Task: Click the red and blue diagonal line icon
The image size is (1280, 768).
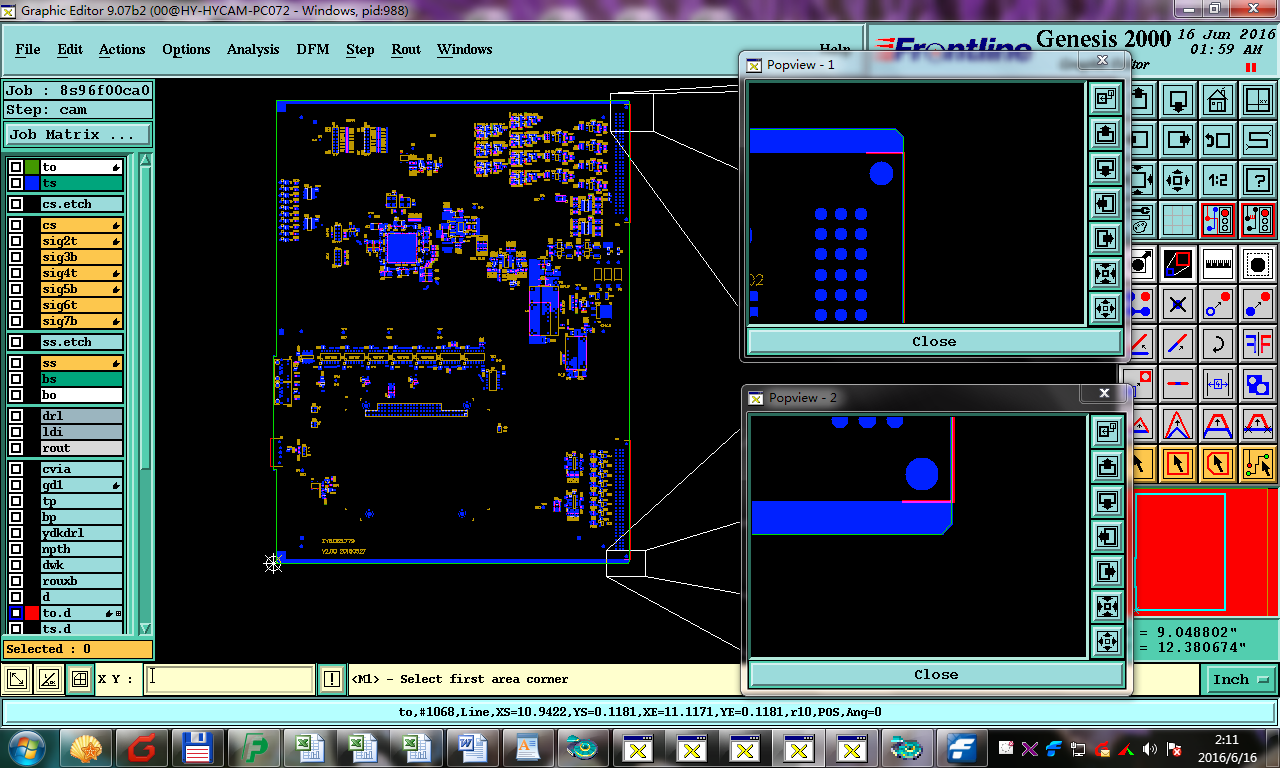Action: (1178, 344)
